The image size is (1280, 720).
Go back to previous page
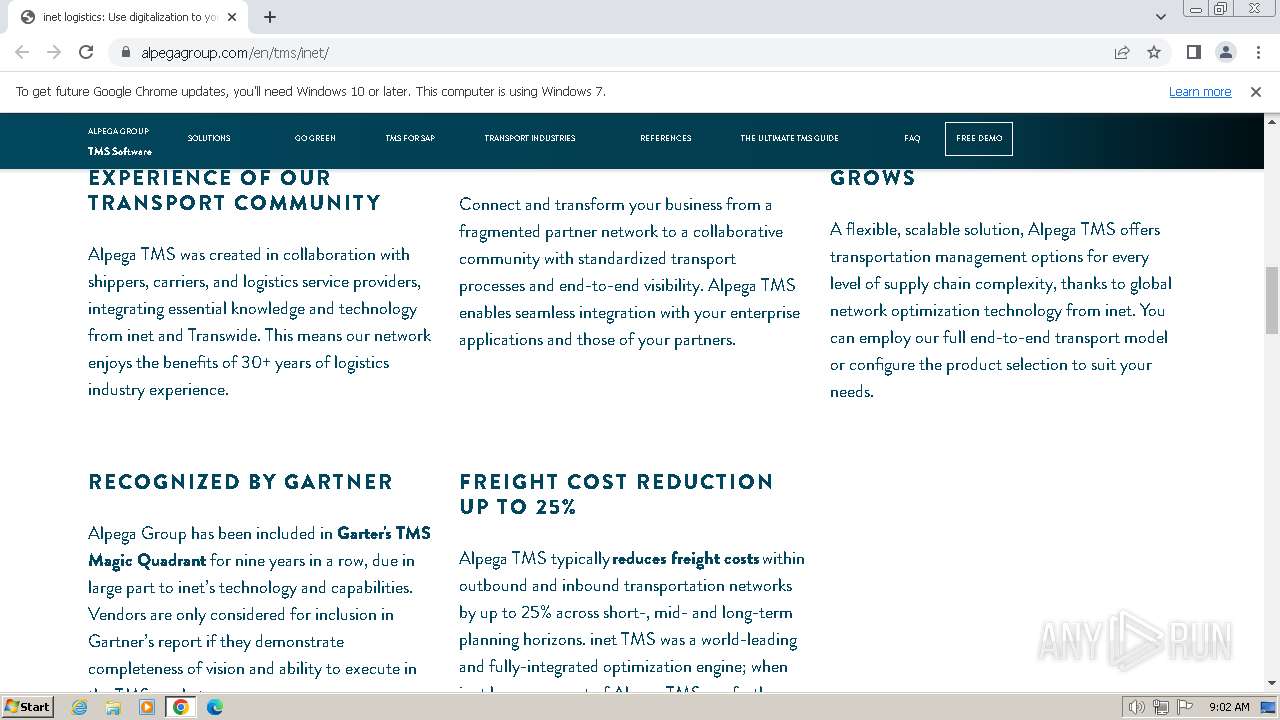pos(22,53)
